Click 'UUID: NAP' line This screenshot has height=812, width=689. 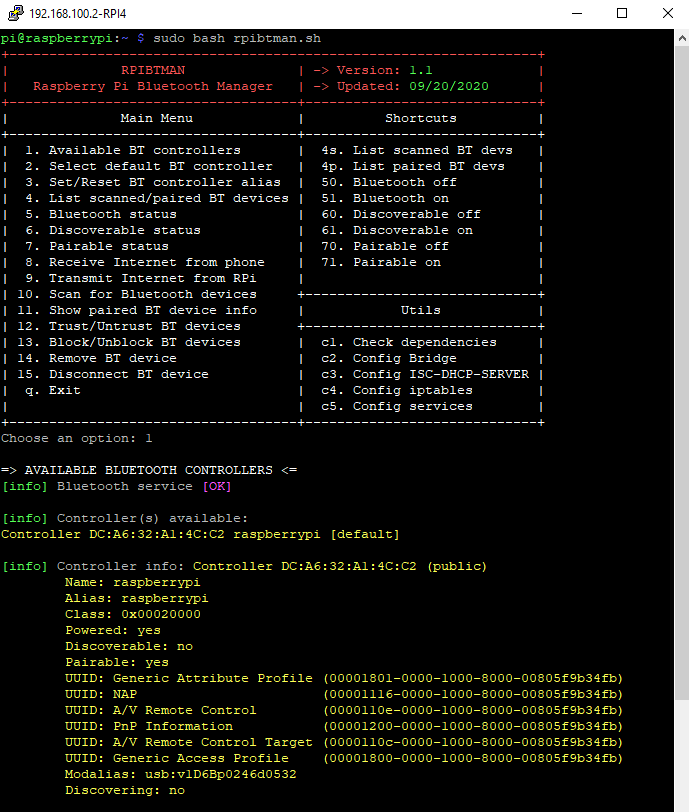[x=344, y=695]
